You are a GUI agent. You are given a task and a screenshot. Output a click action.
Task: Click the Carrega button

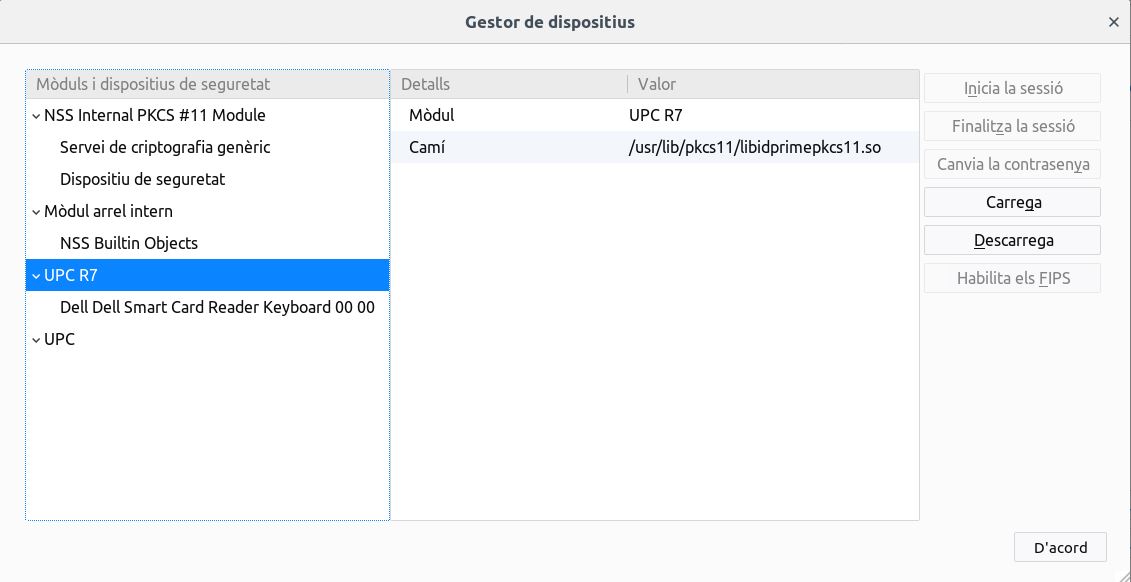[x=1012, y=202]
